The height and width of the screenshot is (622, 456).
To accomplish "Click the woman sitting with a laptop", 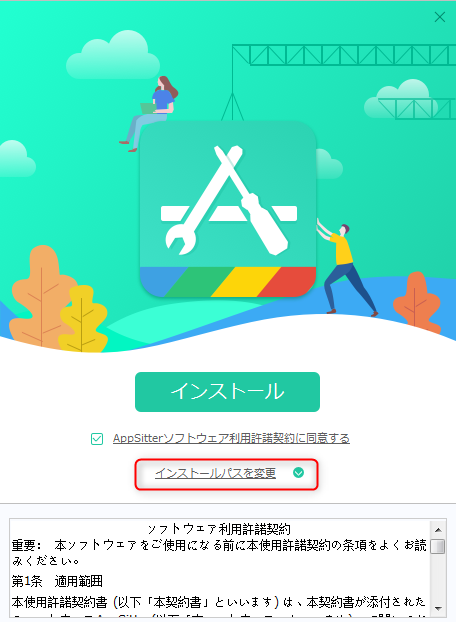I will pos(150,113).
